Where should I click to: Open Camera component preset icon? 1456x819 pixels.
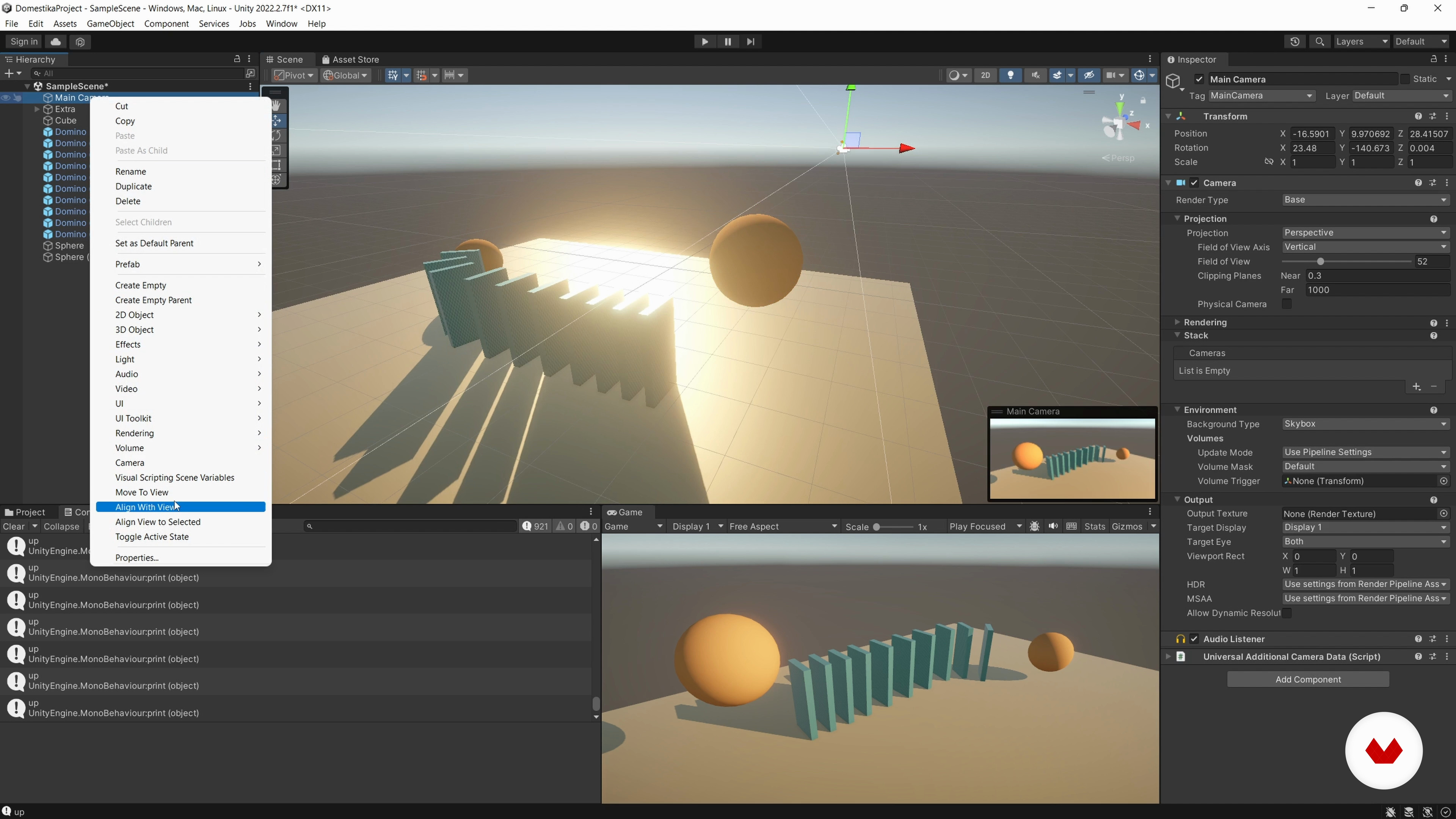tap(1433, 182)
